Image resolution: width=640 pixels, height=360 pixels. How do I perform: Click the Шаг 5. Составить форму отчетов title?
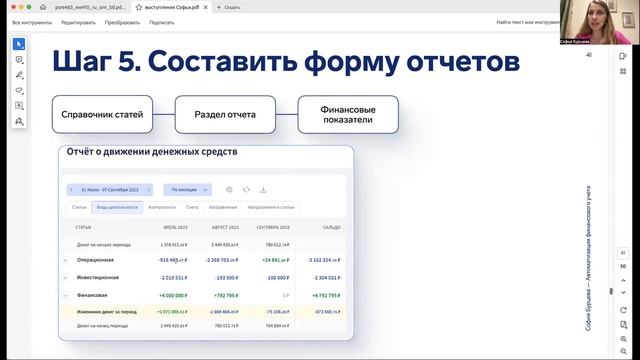pos(286,62)
